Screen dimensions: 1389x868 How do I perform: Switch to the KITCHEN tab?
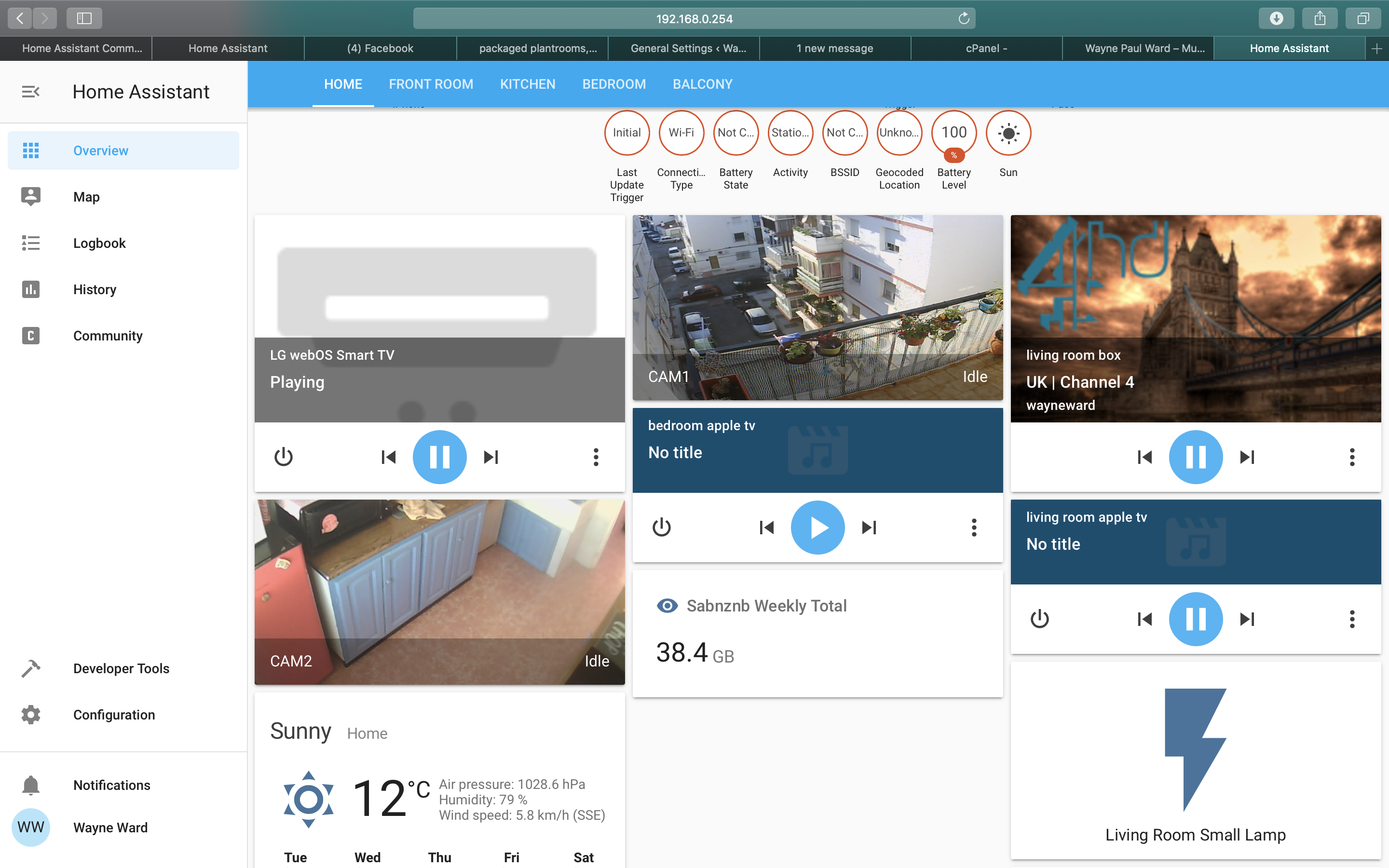[528, 84]
